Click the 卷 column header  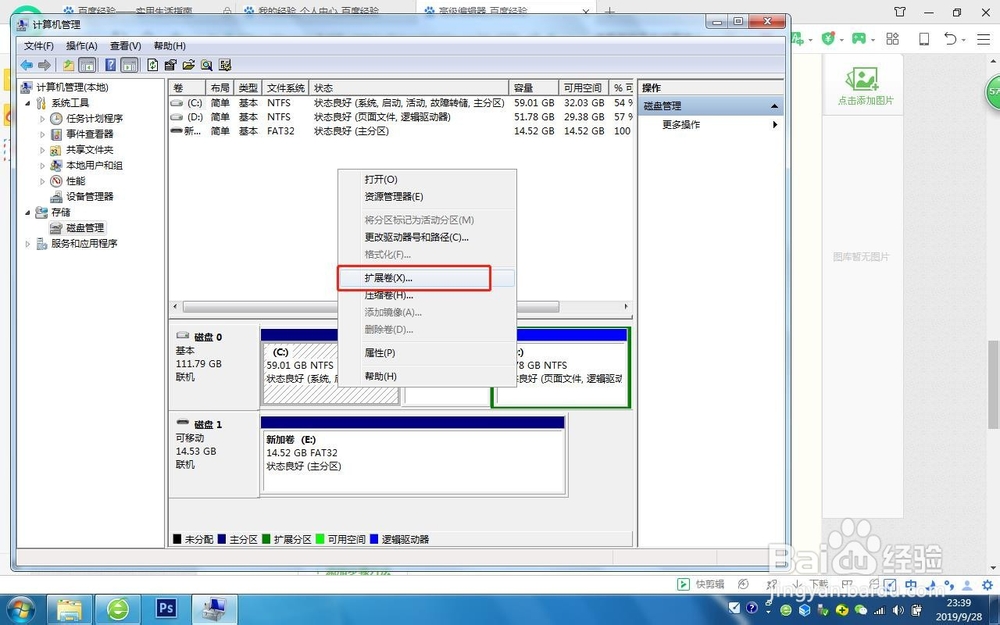pyautogui.click(x=188, y=88)
